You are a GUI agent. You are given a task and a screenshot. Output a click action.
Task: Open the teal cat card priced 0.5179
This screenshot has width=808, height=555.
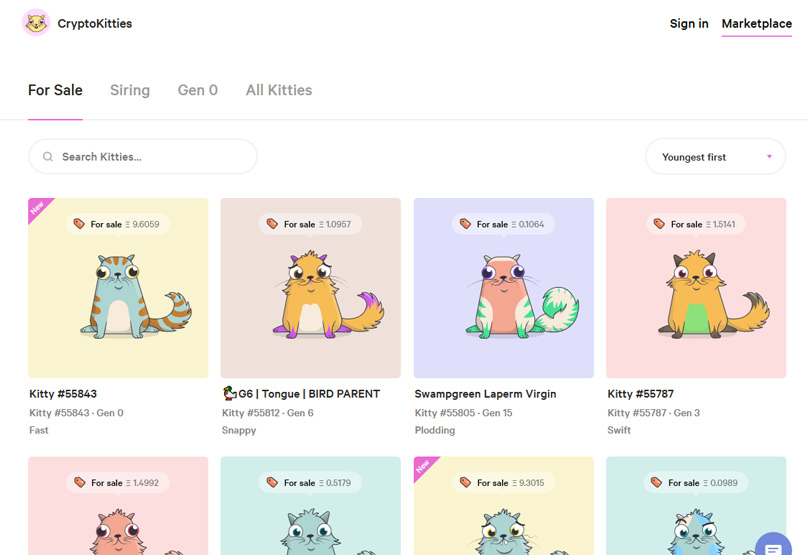[311, 506]
